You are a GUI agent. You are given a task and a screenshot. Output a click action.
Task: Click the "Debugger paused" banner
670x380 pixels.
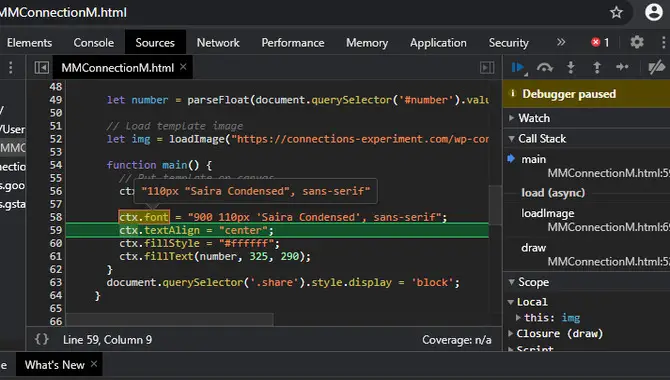(587, 94)
